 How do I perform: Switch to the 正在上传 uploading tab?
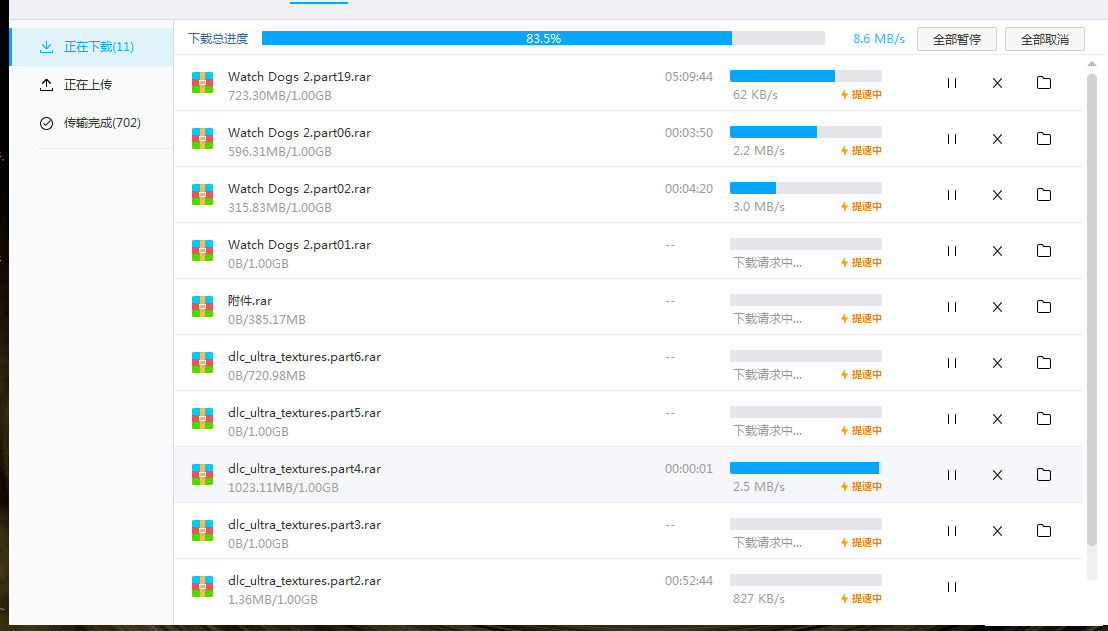pyautogui.click(x=91, y=85)
